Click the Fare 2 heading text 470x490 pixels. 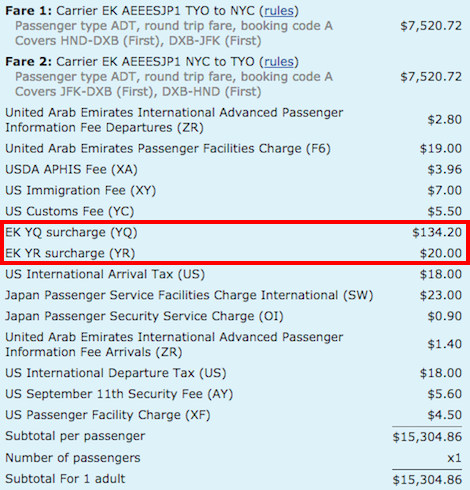coord(29,62)
